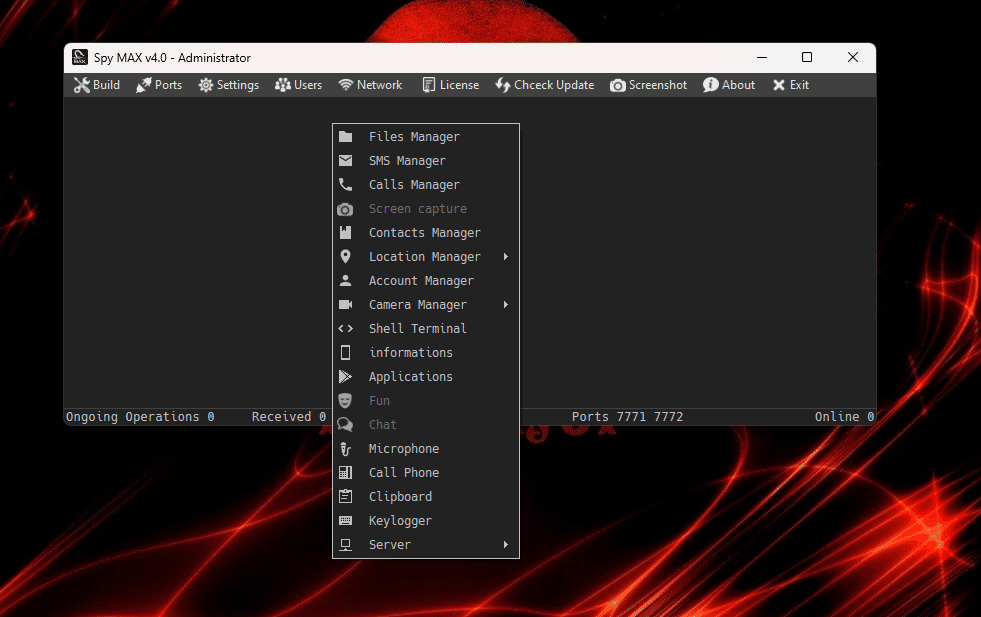Click the Clipboard icon in the context menu
The height and width of the screenshot is (617, 981).
(x=345, y=497)
